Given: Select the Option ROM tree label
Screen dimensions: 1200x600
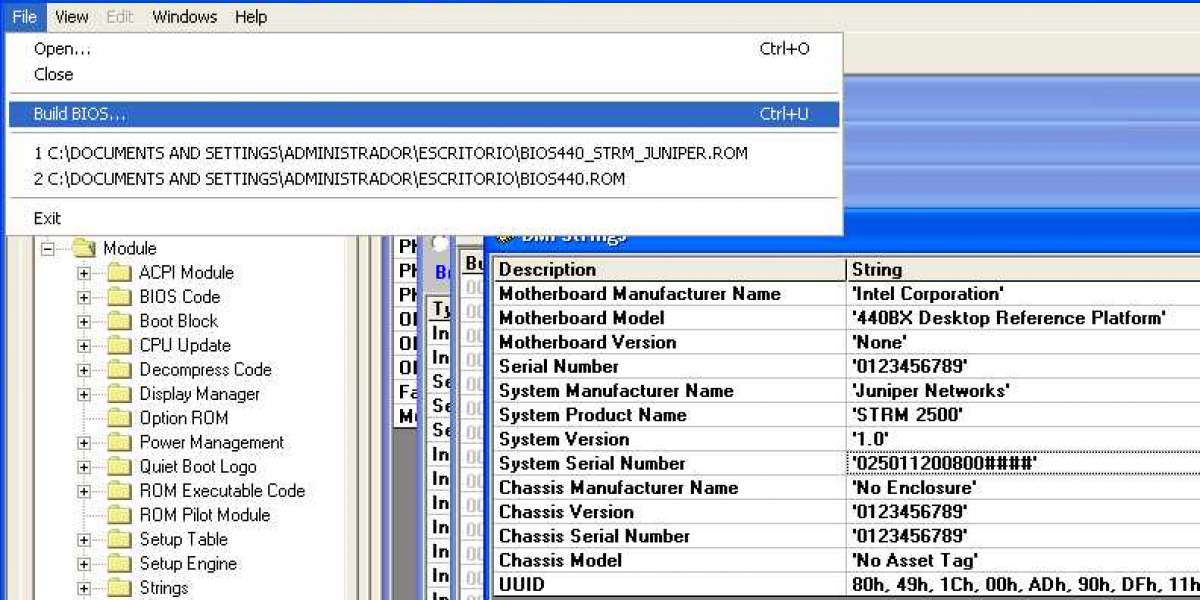Looking at the screenshot, I should coord(184,418).
